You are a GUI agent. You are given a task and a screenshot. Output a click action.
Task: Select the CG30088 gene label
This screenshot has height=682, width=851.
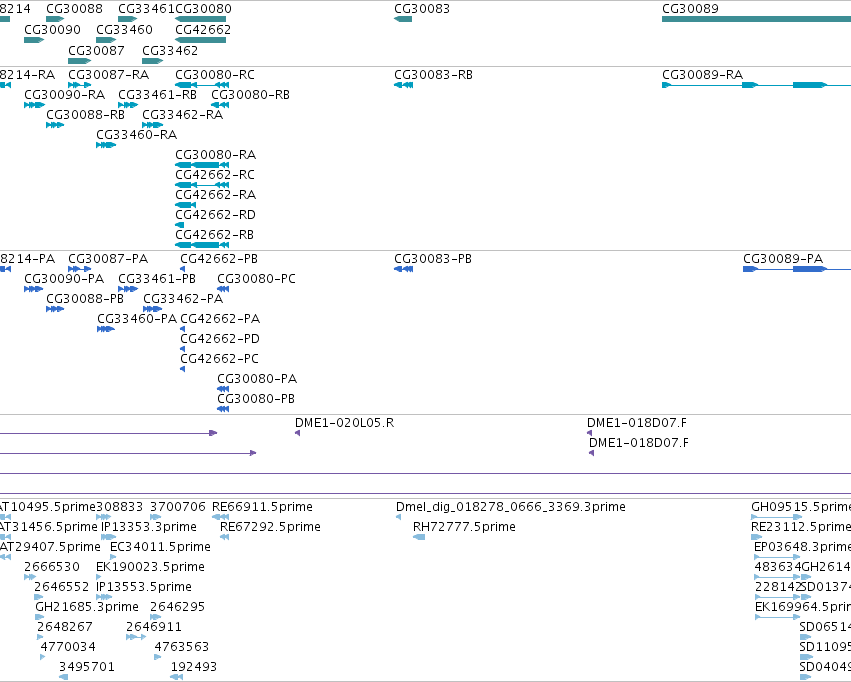tap(74, 9)
